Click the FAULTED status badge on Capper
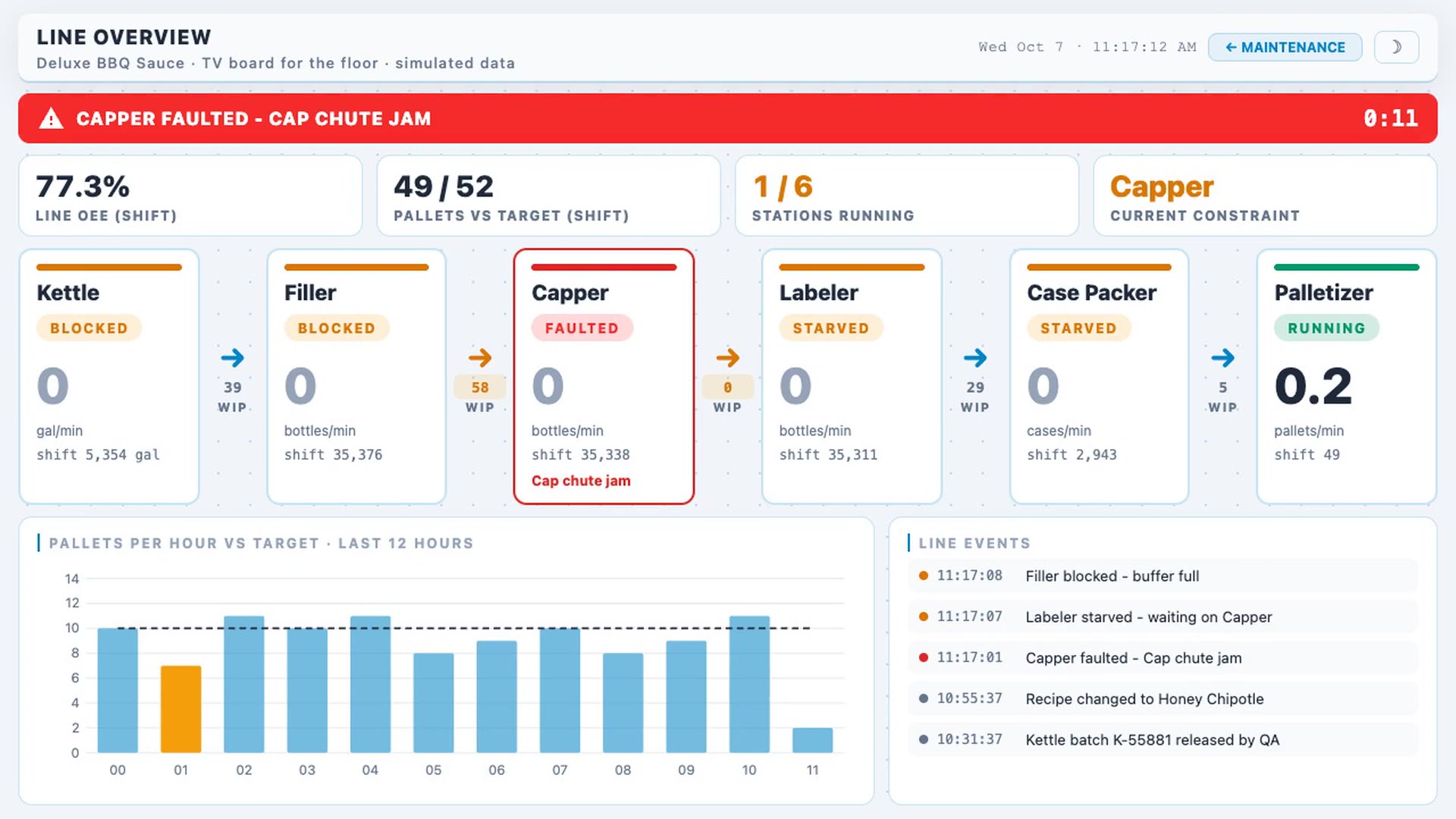The height and width of the screenshot is (819, 1456). pyautogui.click(x=582, y=328)
